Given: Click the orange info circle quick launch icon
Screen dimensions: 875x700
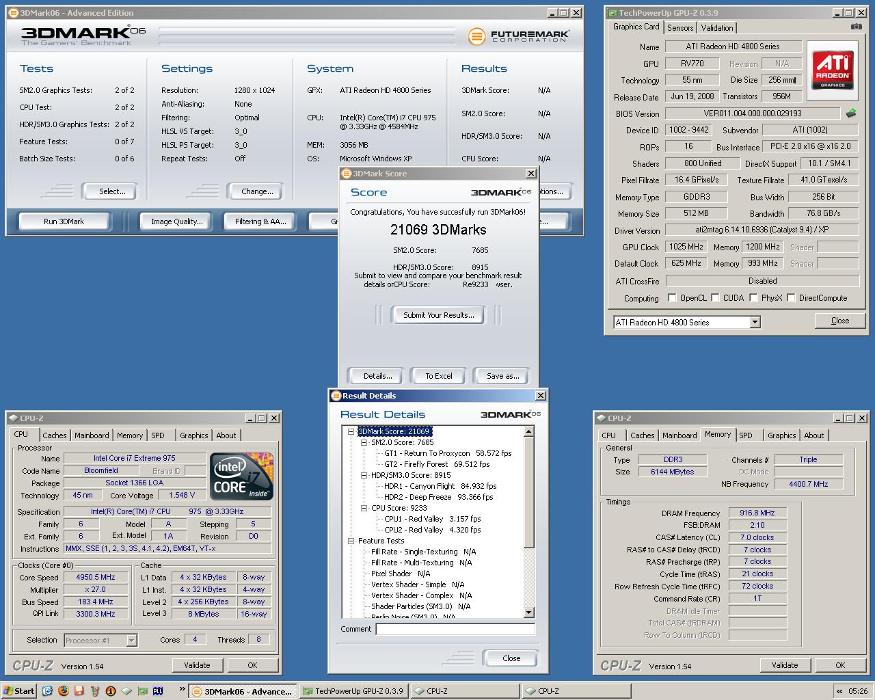Looking at the screenshot, I should click(x=110, y=691).
